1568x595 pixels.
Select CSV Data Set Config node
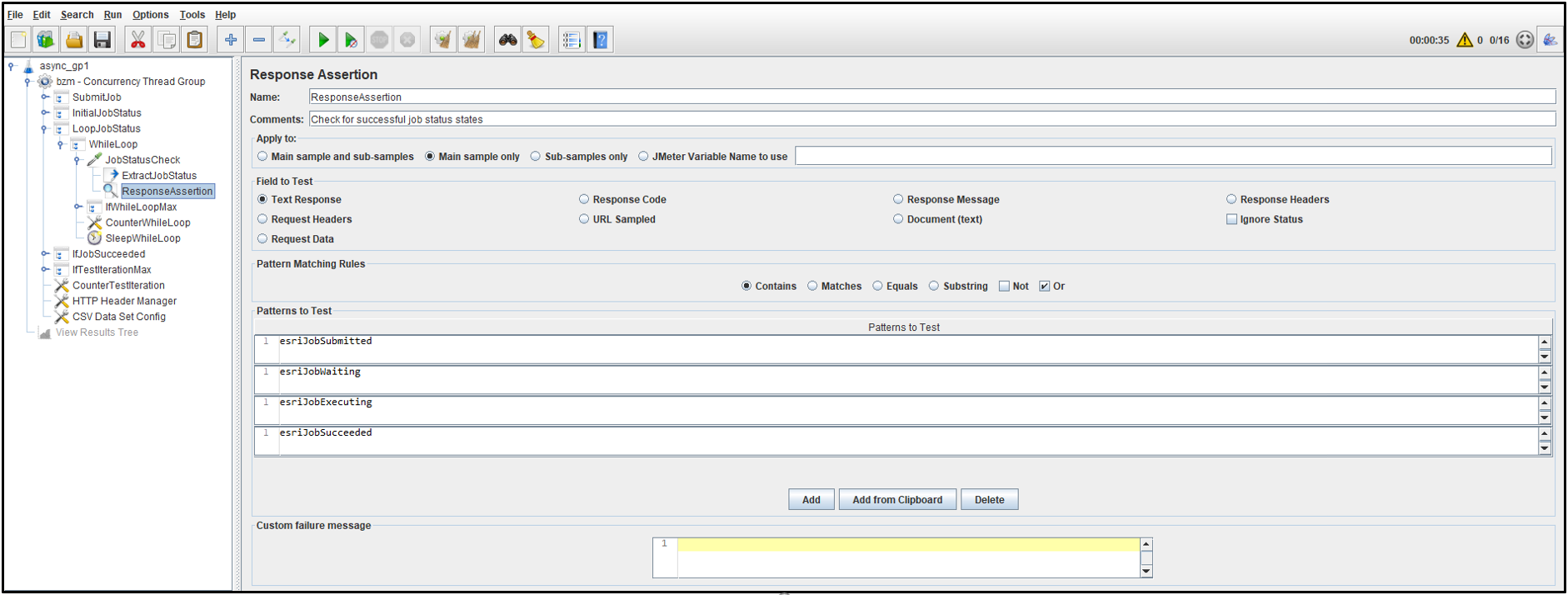[118, 317]
